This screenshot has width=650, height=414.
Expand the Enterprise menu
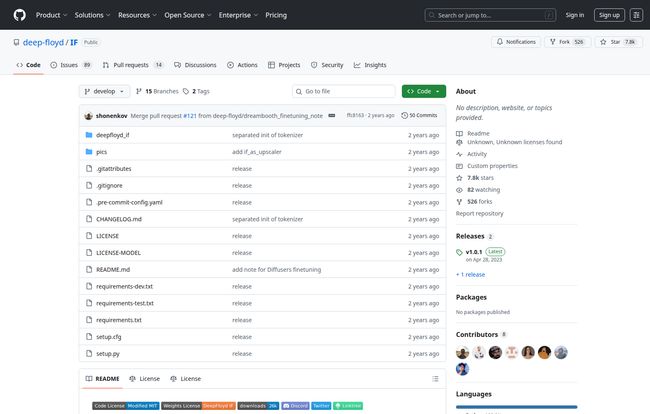coord(238,15)
